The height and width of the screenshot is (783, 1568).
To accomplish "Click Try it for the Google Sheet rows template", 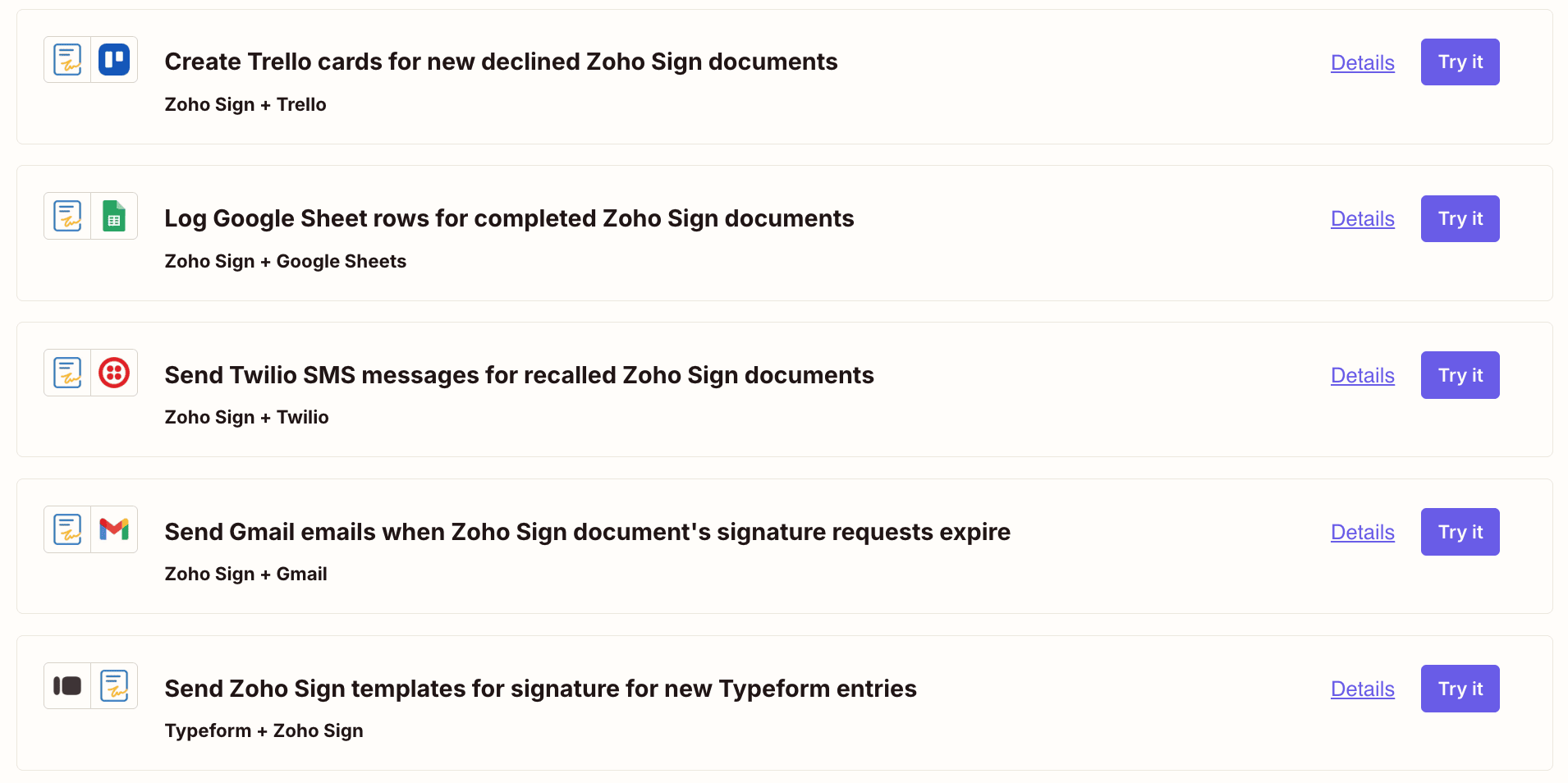I will [x=1460, y=218].
